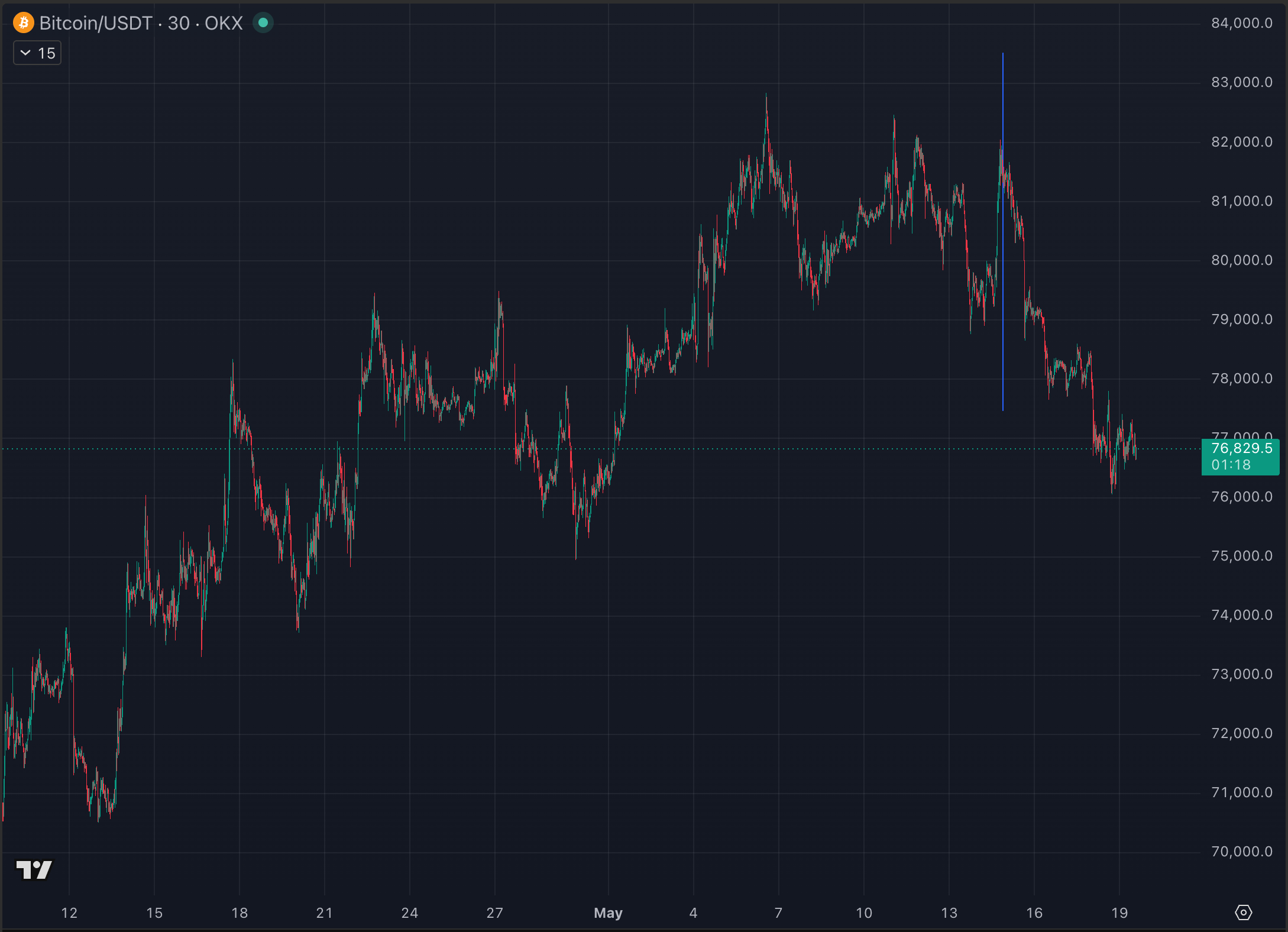Click the 82,000.0 price axis label
The image size is (1288, 932).
point(1242,142)
